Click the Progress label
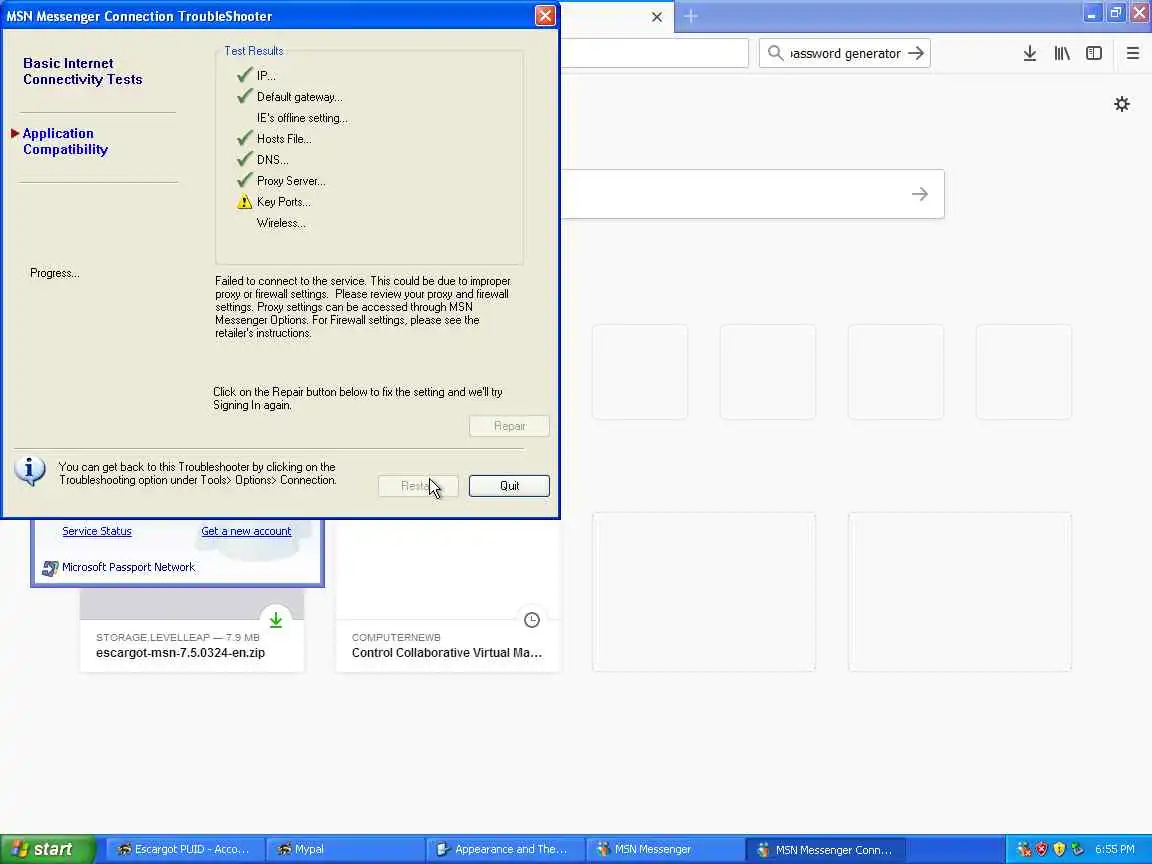 (54, 273)
